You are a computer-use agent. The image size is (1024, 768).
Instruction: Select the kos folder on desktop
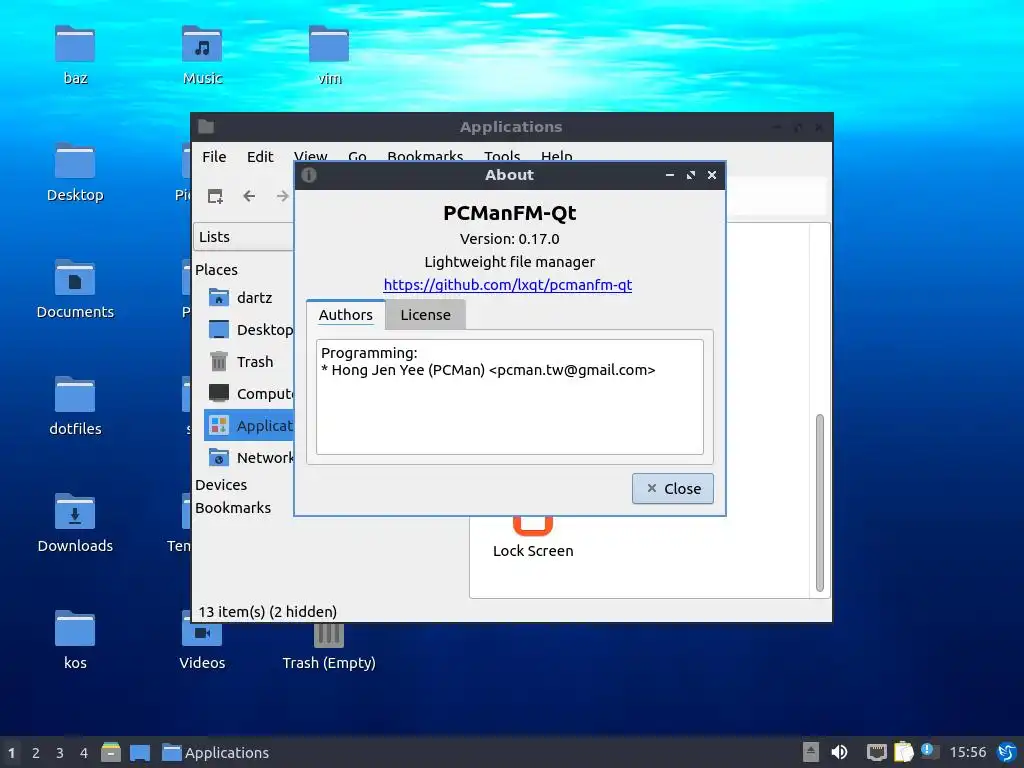click(x=75, y=640)
